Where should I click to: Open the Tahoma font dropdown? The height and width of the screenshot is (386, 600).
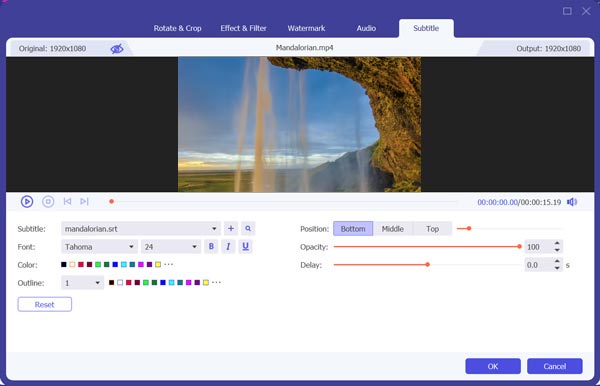(x=99, y=247)
